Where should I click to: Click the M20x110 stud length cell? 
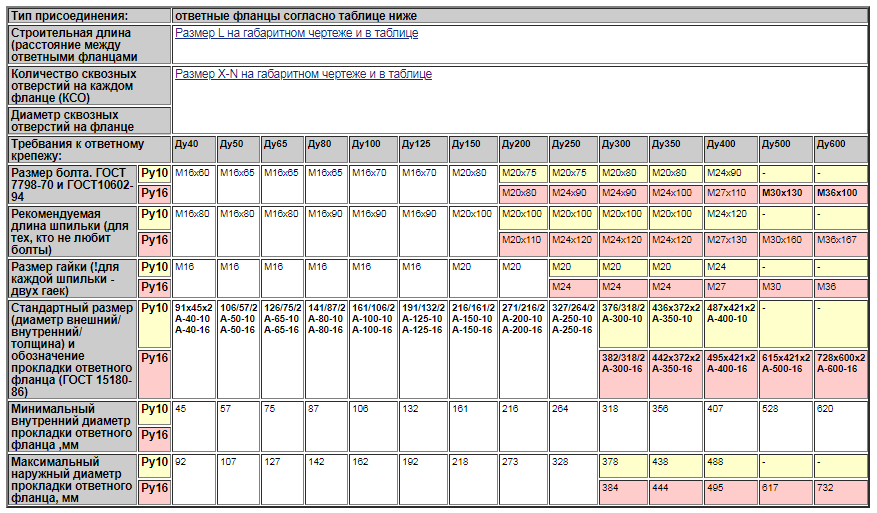tap(523, 244)
